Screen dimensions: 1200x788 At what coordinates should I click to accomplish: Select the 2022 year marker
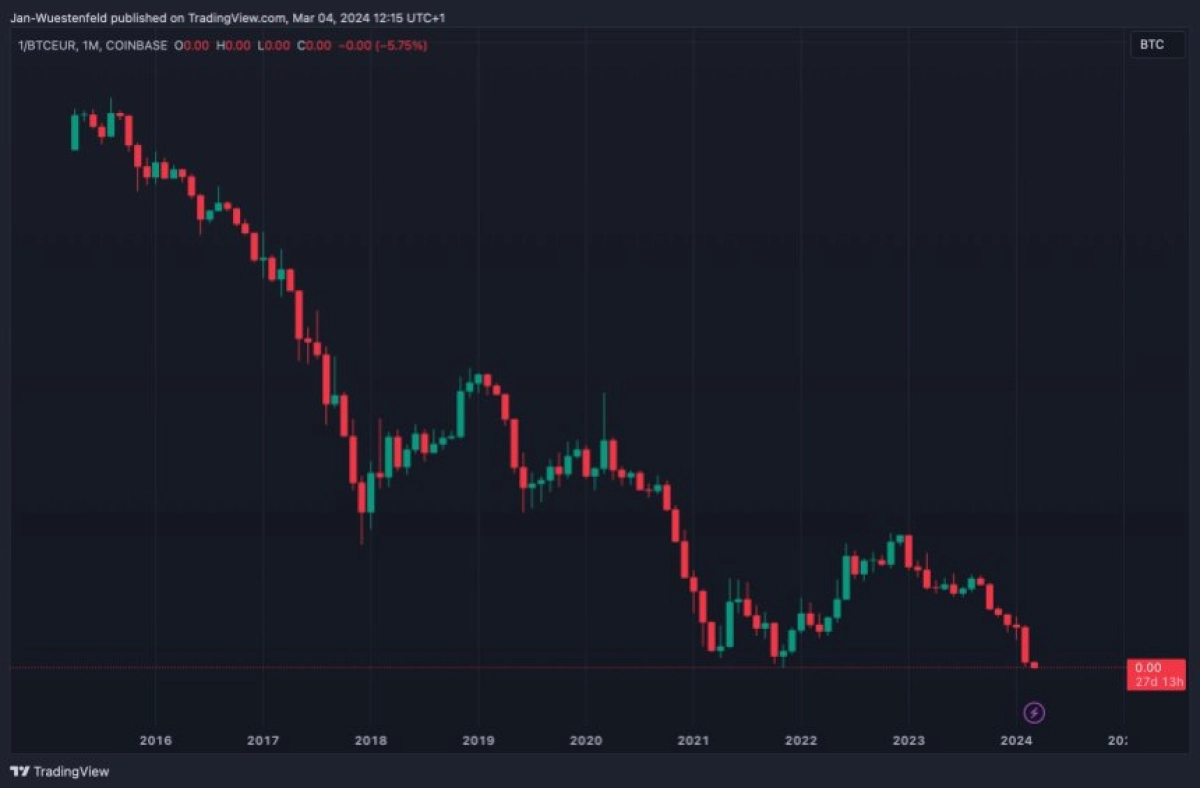[x=801, y=741]
